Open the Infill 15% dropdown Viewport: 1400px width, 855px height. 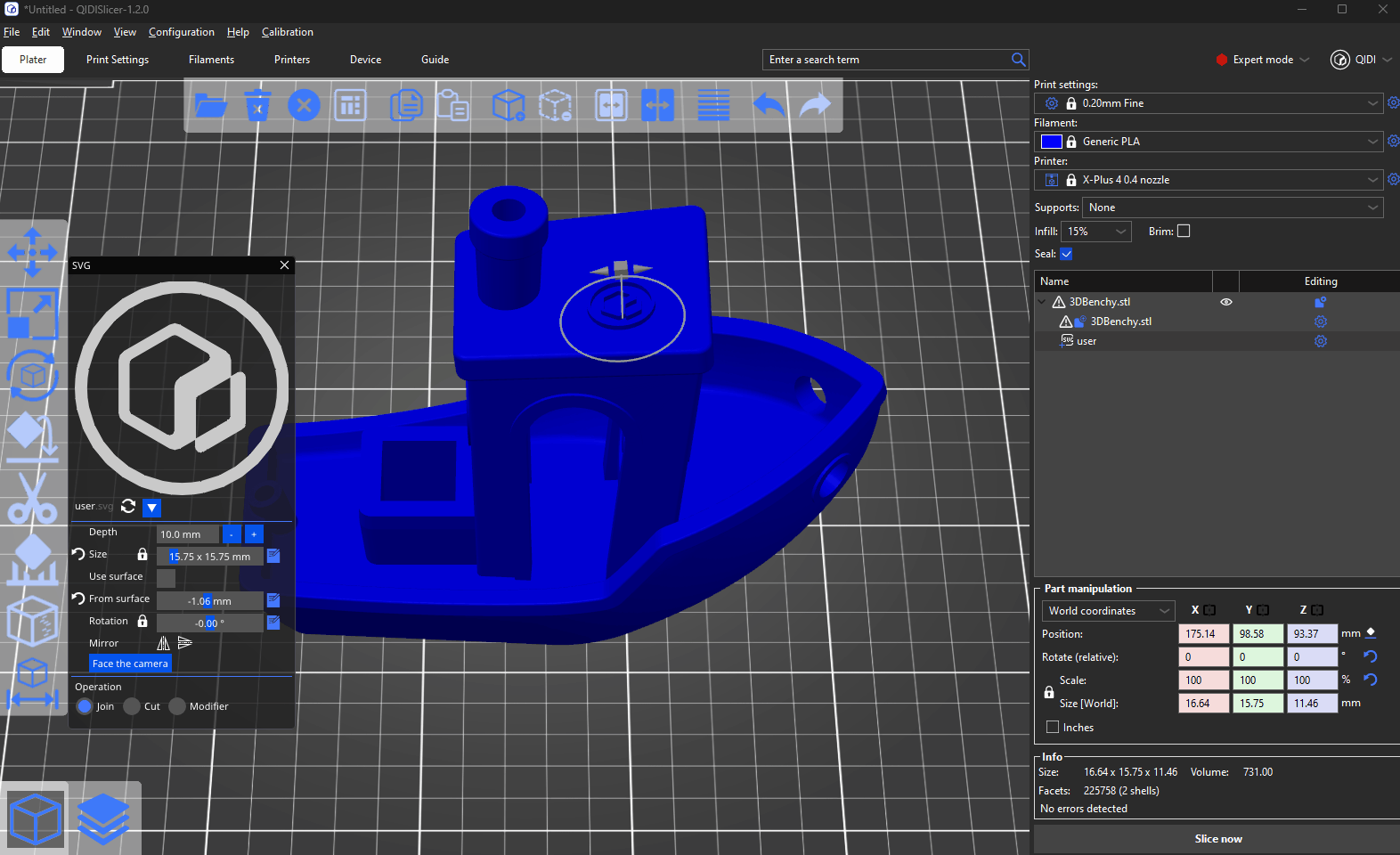pos(1096,232)
